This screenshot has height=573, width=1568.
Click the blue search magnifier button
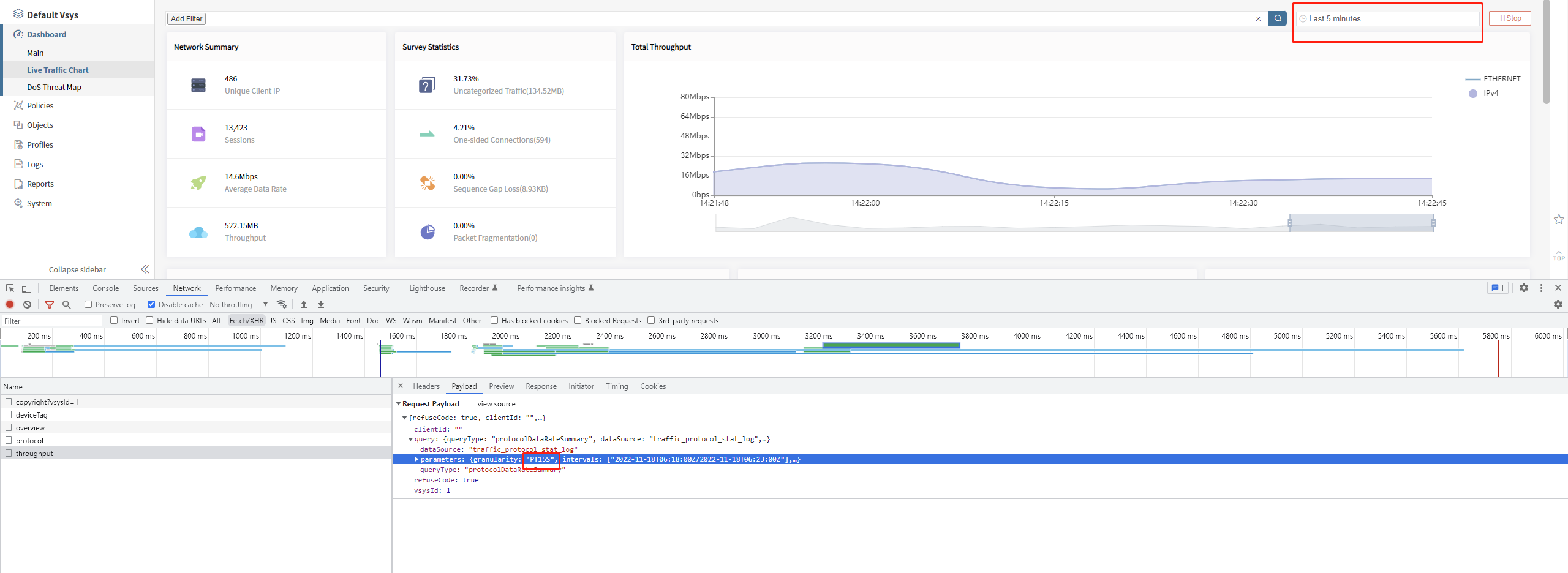(x=1277, y=18)
